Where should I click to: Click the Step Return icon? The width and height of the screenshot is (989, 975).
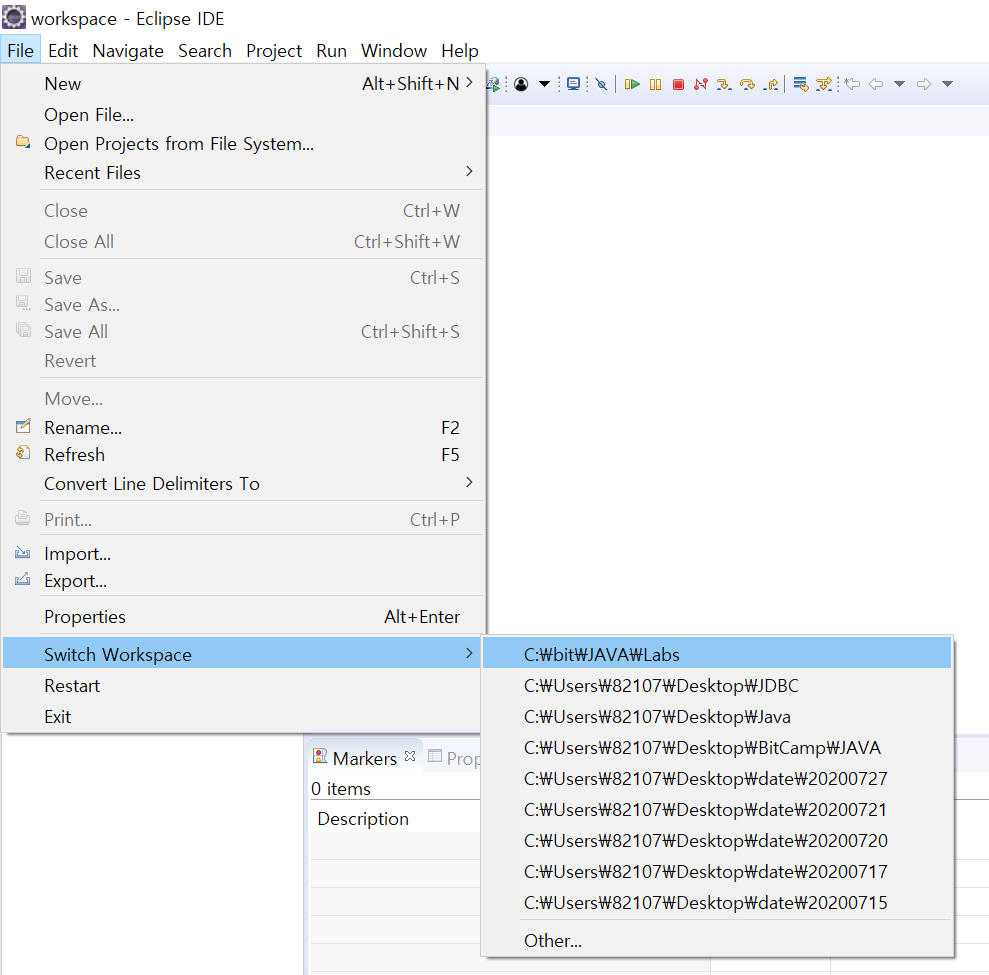coord(771,84)
